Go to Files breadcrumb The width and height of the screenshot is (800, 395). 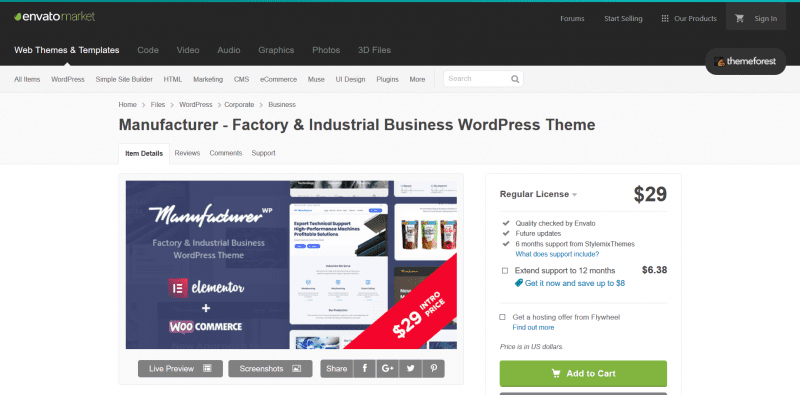[158, 105]
